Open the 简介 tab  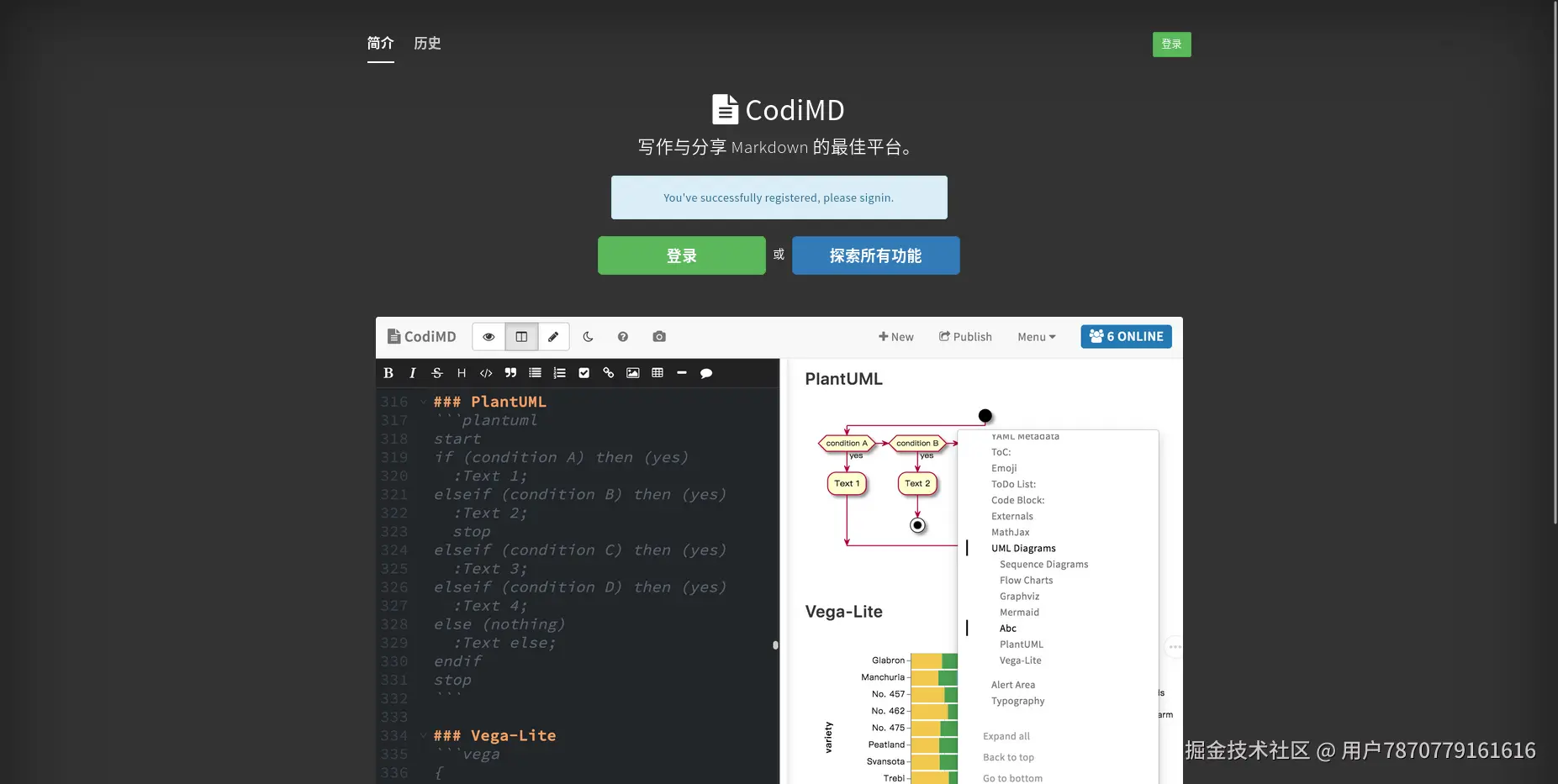tap(381, 43)
